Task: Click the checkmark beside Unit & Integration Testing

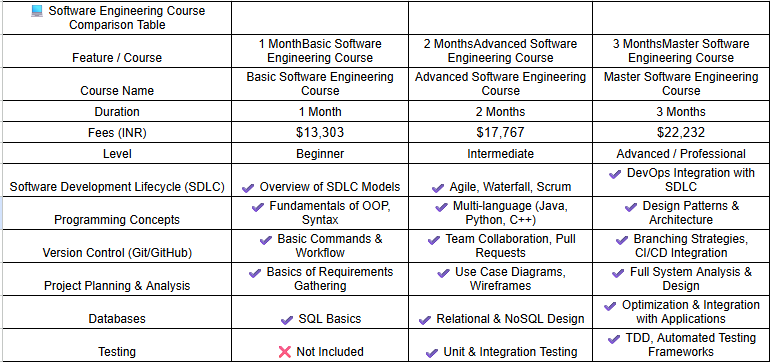Action: [432, 352]
